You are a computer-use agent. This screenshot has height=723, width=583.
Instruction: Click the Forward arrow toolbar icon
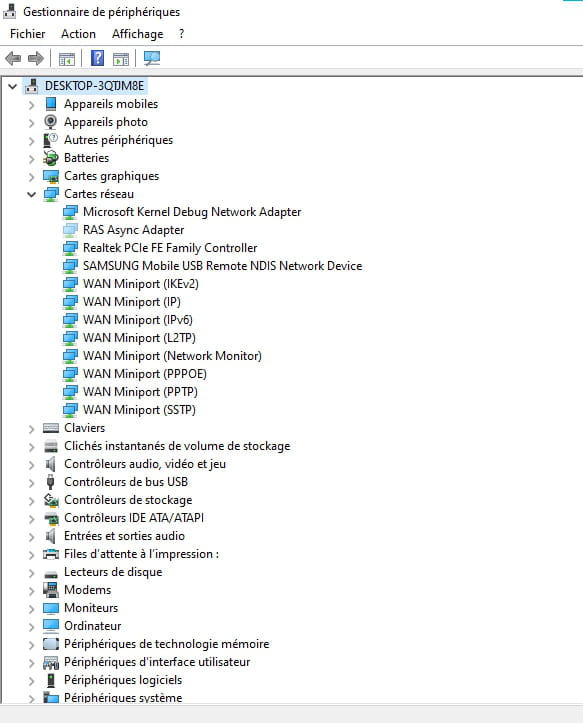(x=36, y=59)
